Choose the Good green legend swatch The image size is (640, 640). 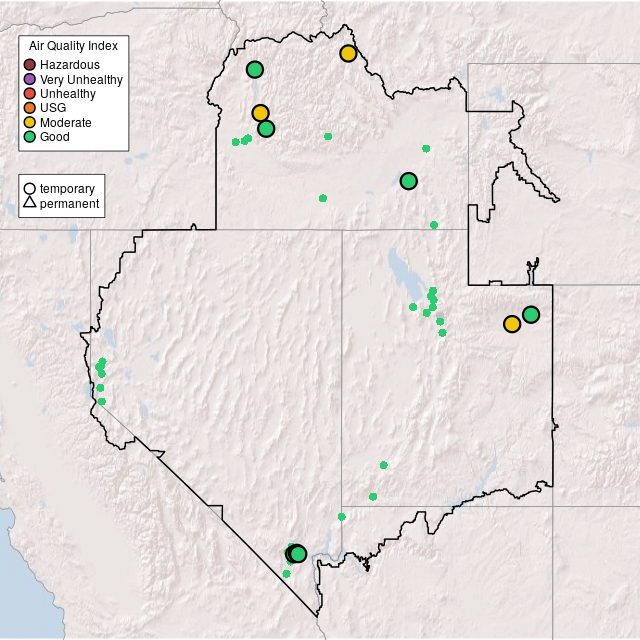coord(30,136)
